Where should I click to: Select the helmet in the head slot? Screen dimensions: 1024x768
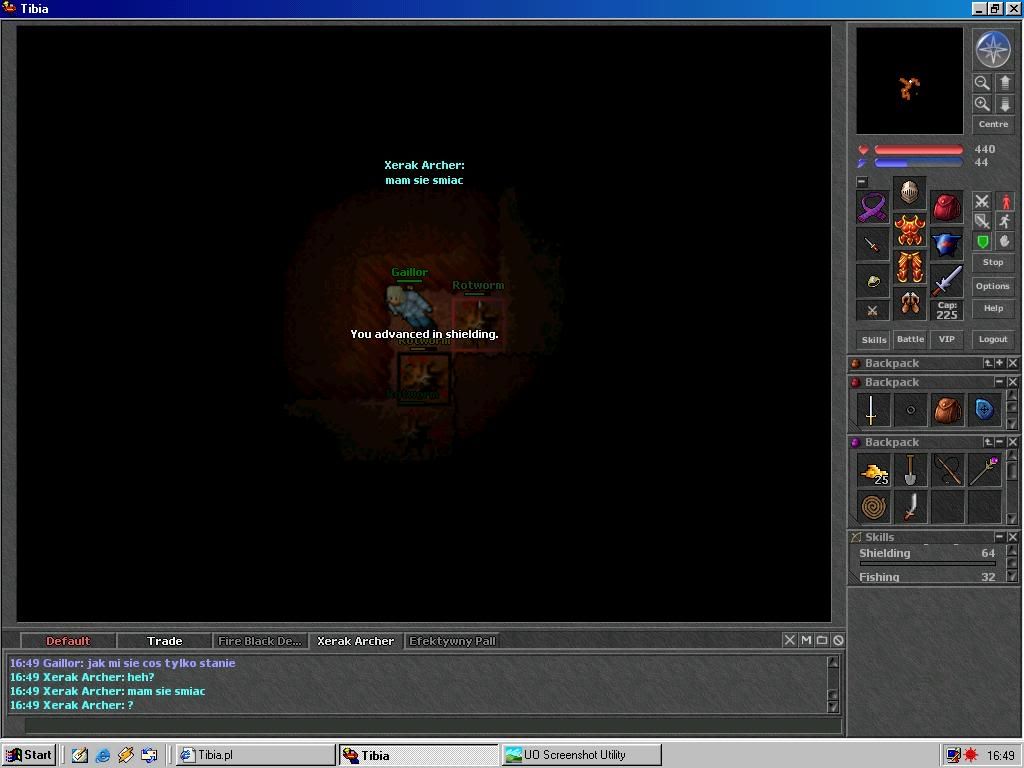click(909, 193)
